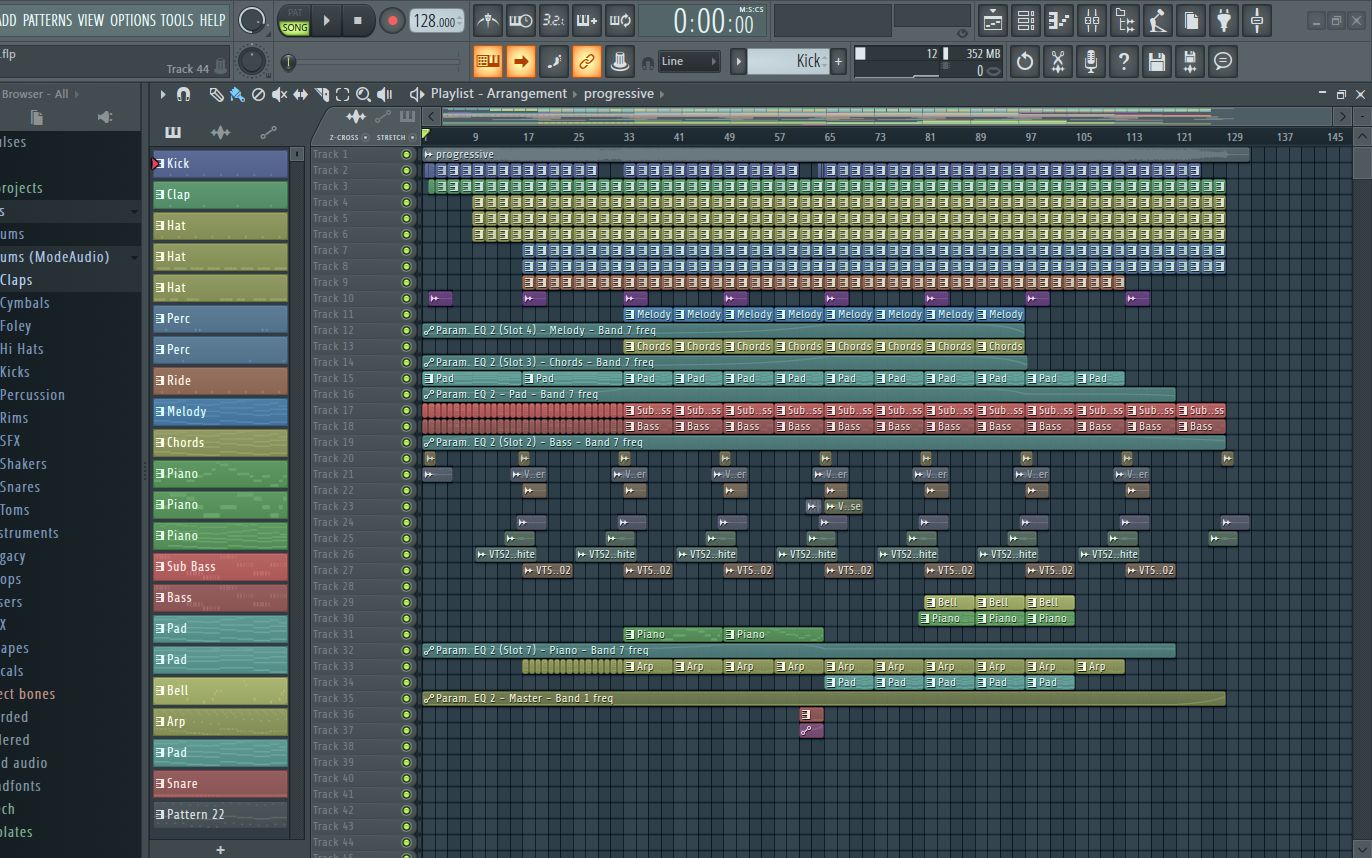Screen dimensions: 1372x858
Task: Expand the progressive arrangement arrow
Action: coord(662,94)
